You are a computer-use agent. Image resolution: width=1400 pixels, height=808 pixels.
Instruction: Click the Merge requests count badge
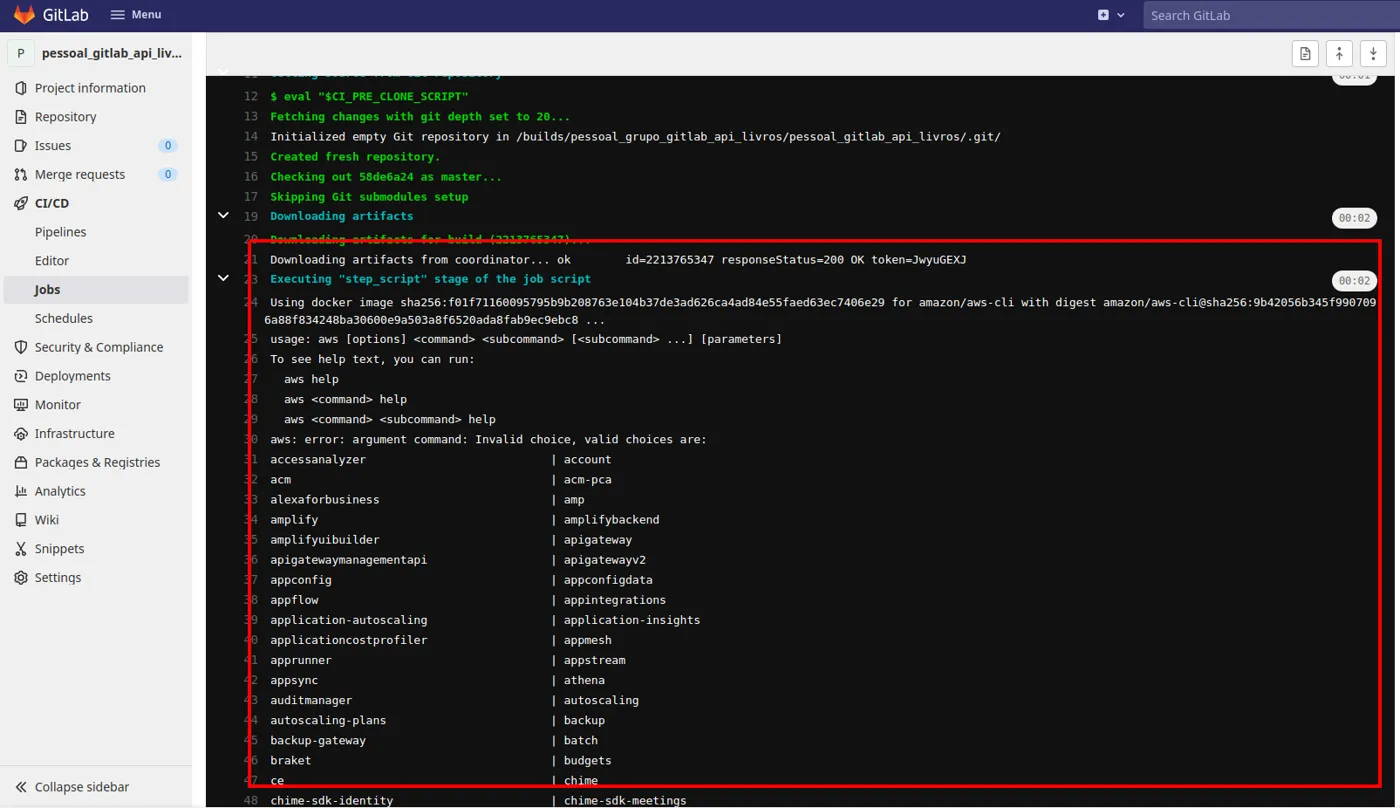click(x=168, y=175)
